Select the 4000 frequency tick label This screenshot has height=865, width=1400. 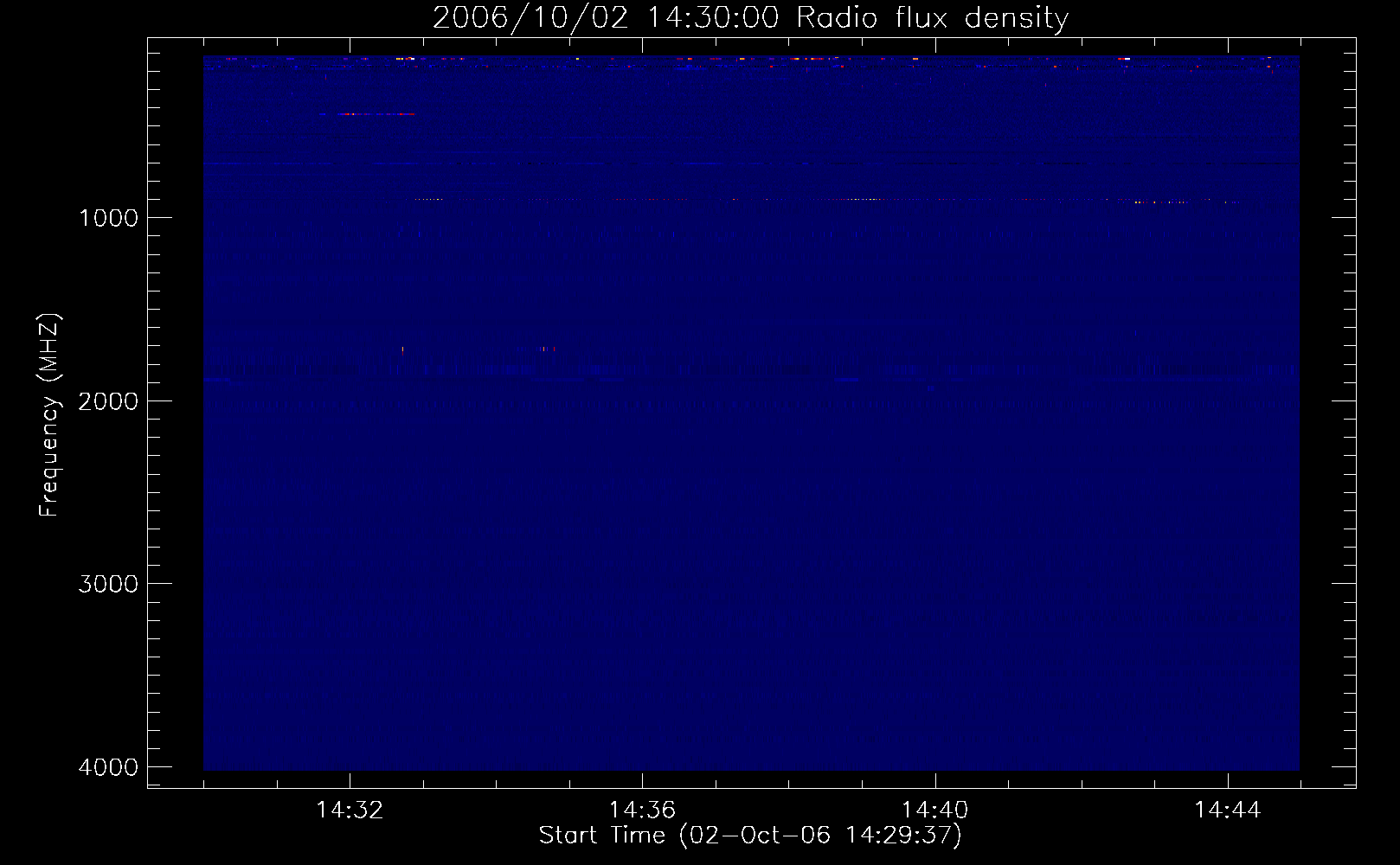[x=108, y=767]
